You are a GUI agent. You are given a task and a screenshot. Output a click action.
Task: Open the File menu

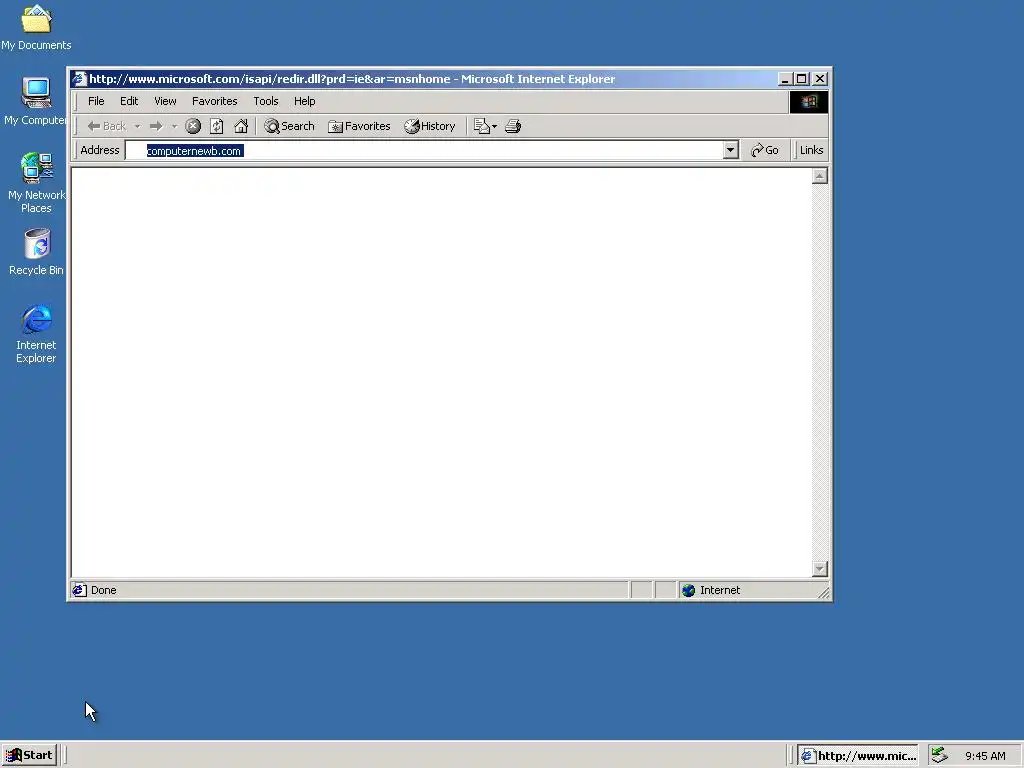coord(96,101)
